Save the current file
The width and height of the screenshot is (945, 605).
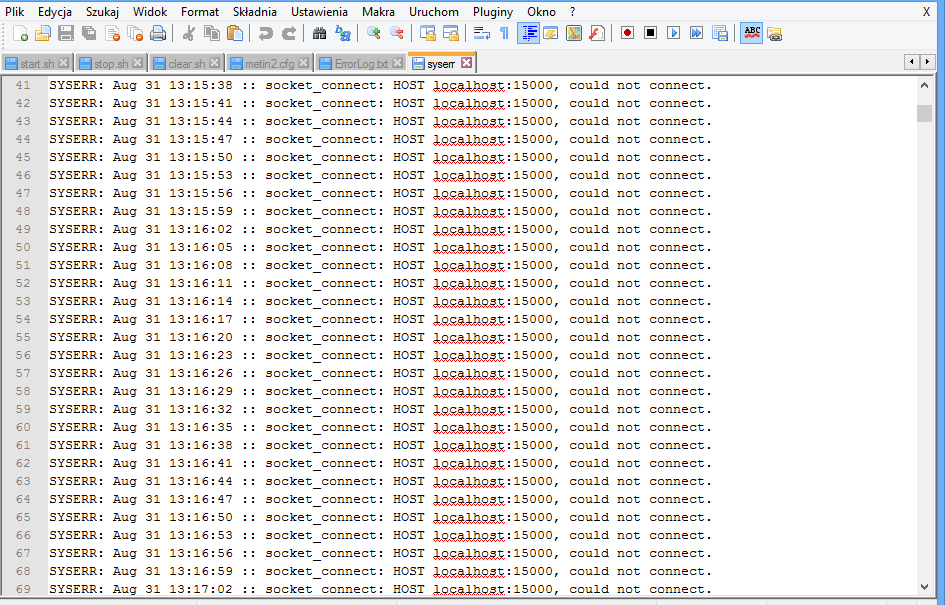66,34
